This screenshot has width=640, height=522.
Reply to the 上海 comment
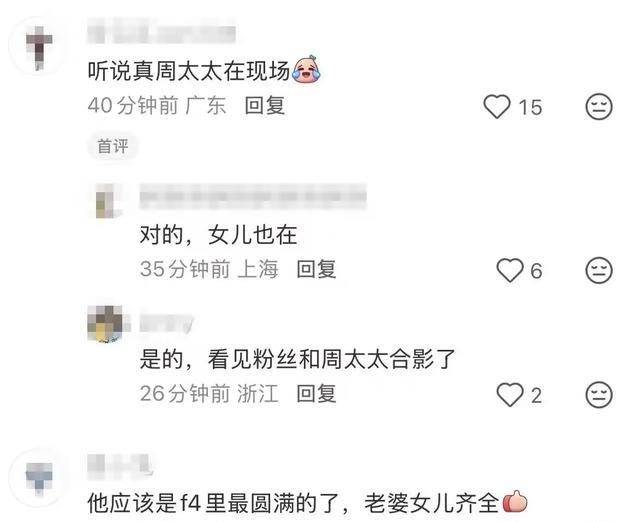316,269
